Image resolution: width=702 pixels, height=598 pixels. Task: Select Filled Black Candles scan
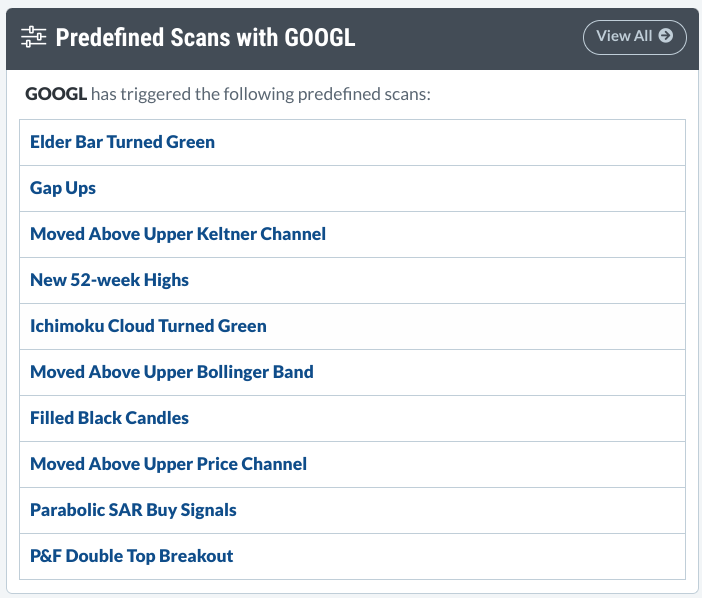point(109,418)
